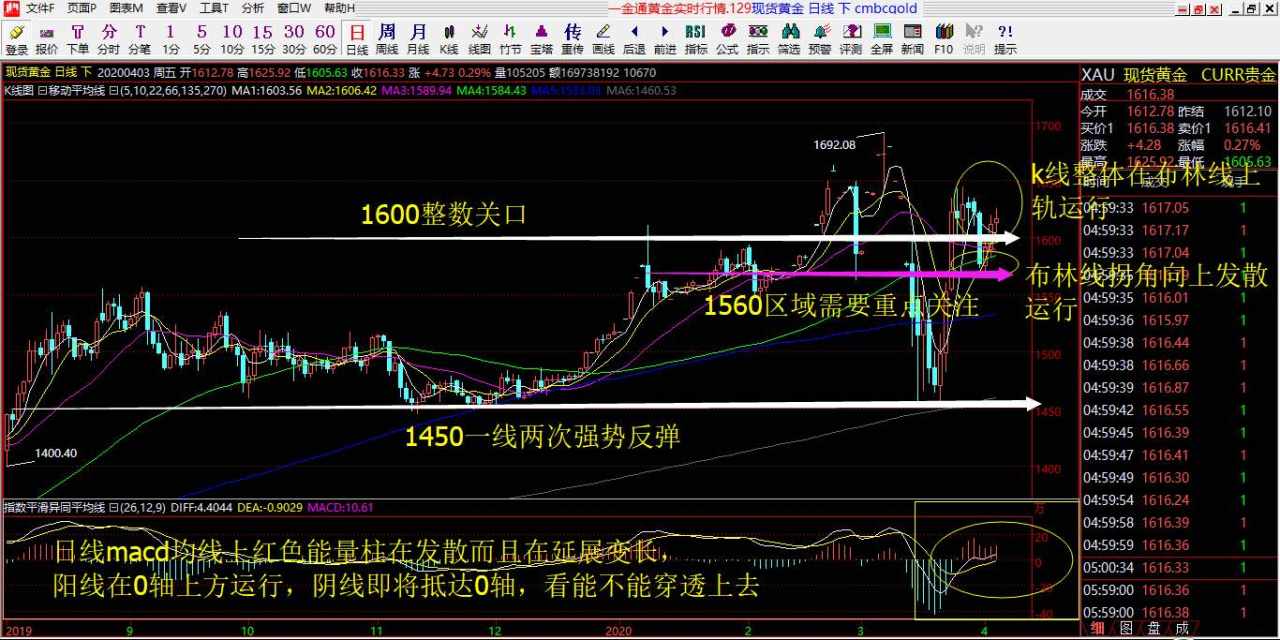Click the 提示 hints icon
This screenshot has height=640, width=1280.
click(x=1005, y=39)
